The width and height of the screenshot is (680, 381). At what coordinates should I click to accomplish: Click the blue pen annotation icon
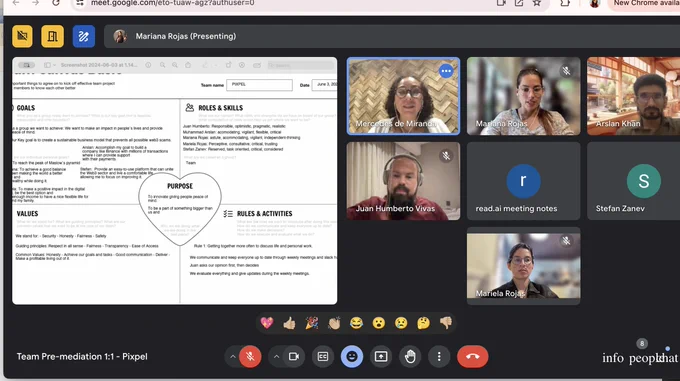[84, 36]
